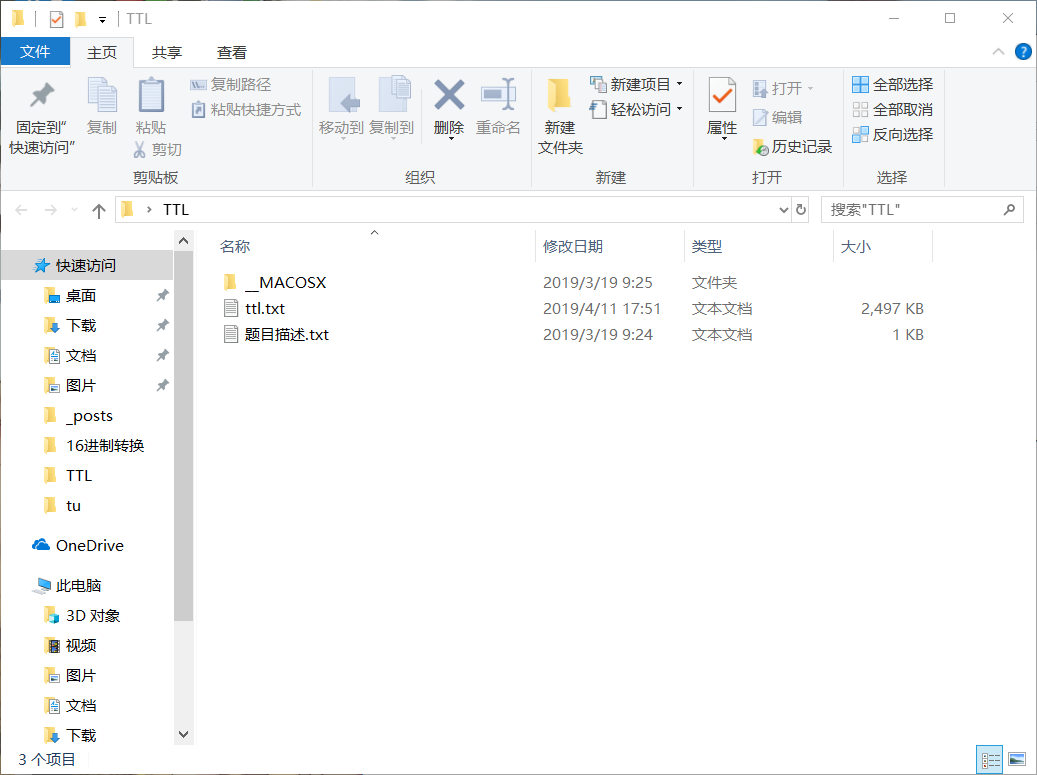Refresh the current folder
This screenshot has height=775, width=1037.
(x=801, y=210)
